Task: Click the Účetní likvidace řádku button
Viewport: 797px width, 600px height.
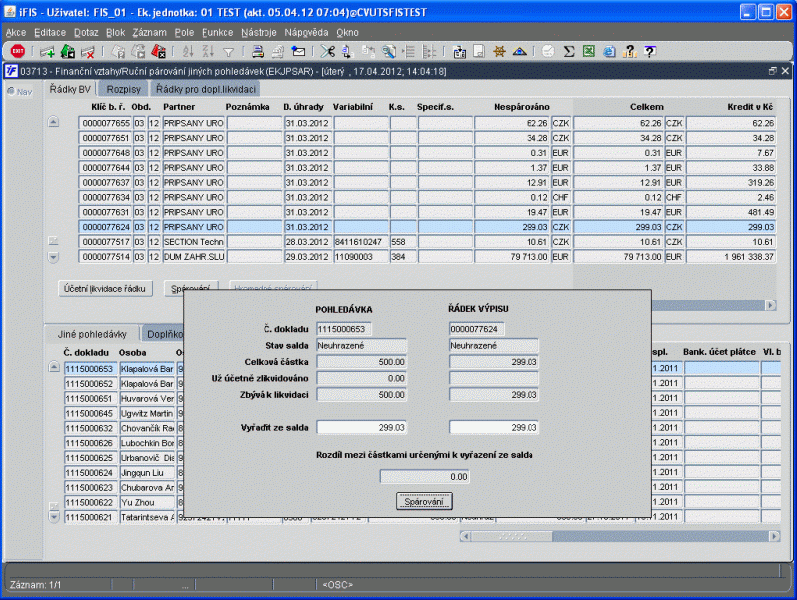Action: pos(106,288)
